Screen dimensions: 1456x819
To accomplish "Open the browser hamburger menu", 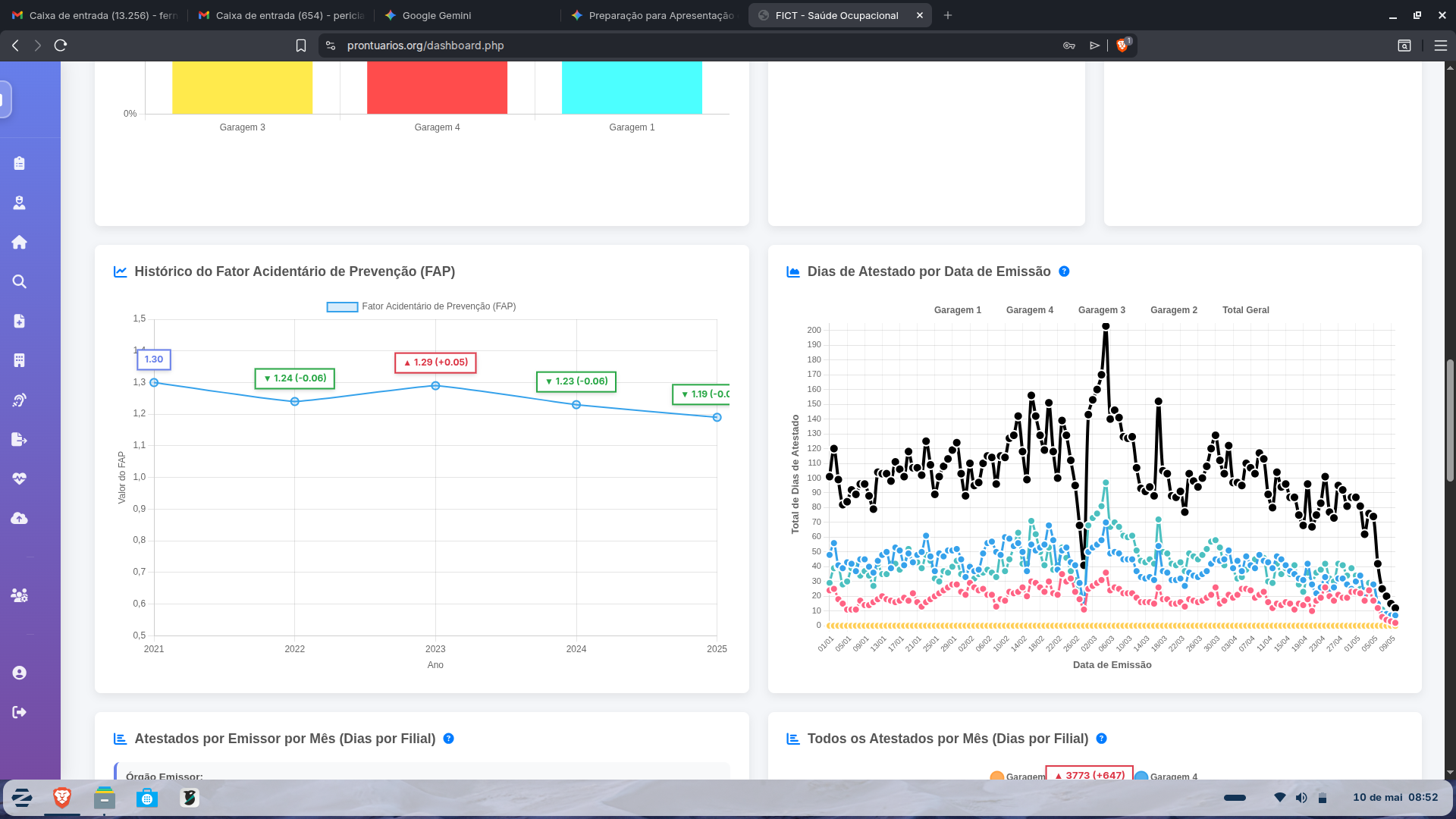I will click(x=1441, y=45).
